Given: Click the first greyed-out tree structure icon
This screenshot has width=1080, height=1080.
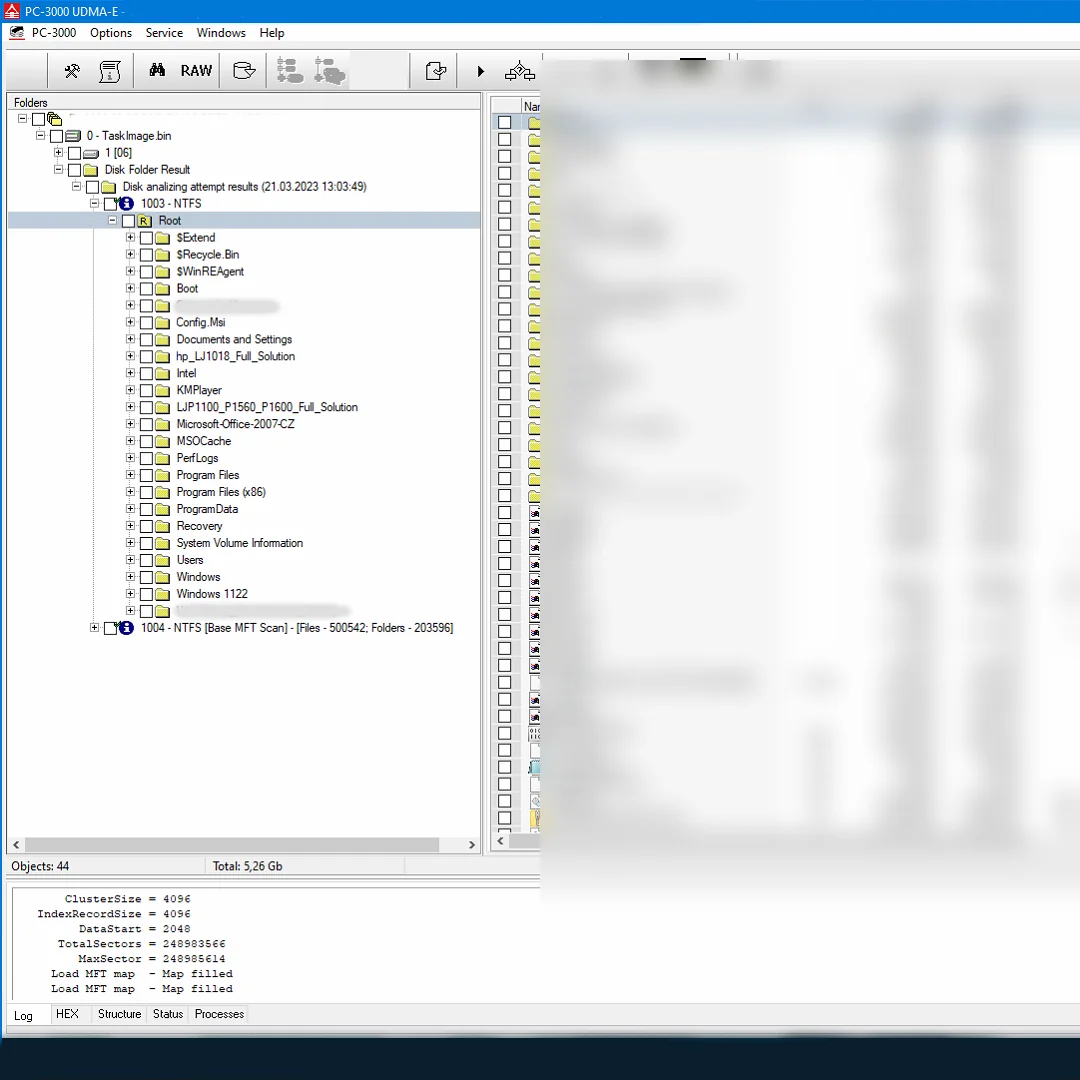Looking at the screenshot, I should [x=289, y=71].
